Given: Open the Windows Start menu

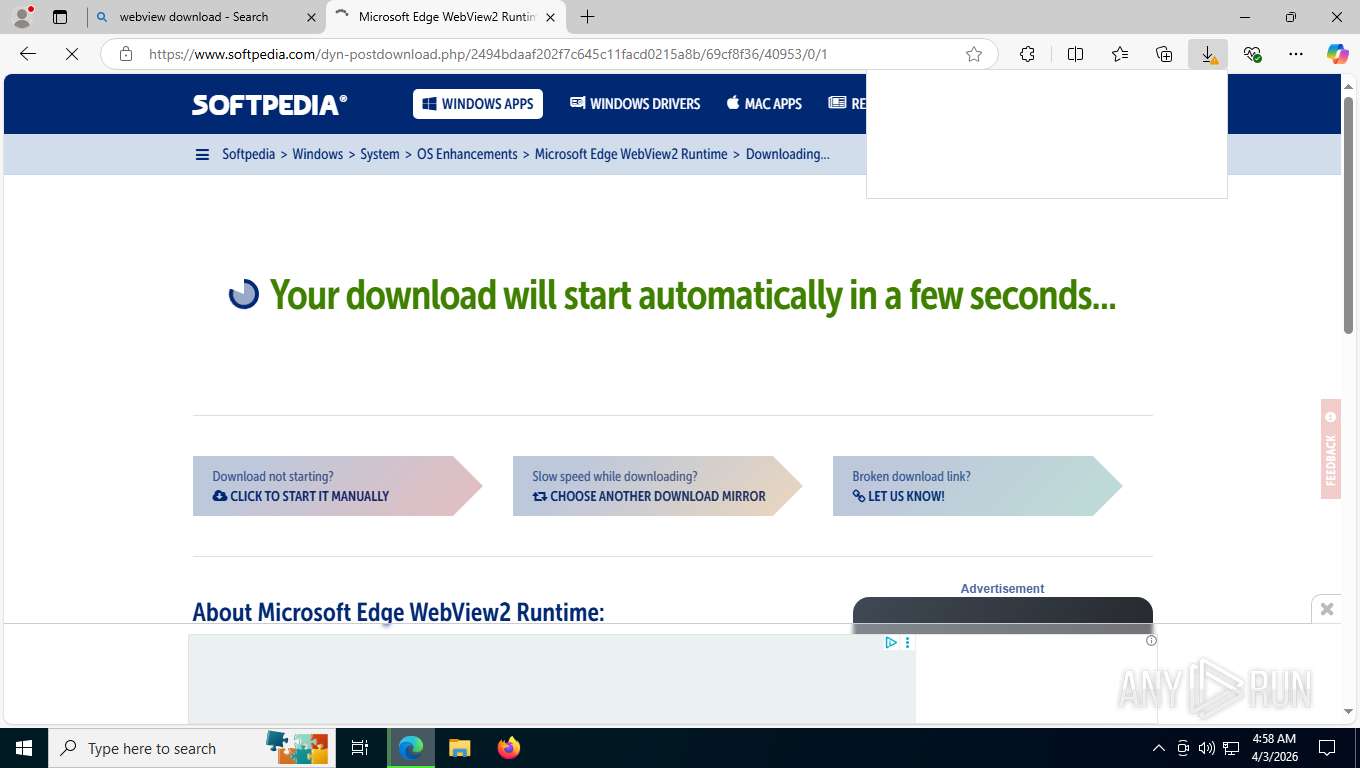Looking at the screenshot, I should 23,748.
